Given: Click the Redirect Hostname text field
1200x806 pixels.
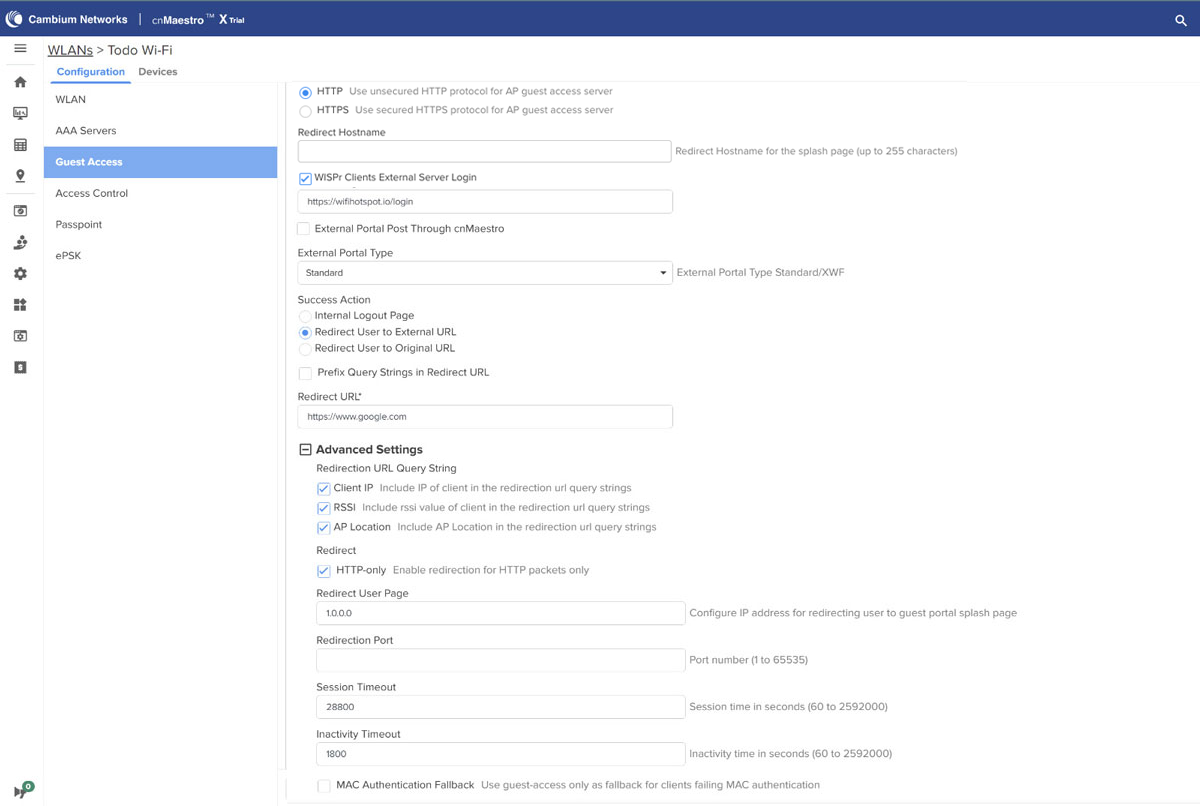Looking at the screenshot, I should pos(484,151).
